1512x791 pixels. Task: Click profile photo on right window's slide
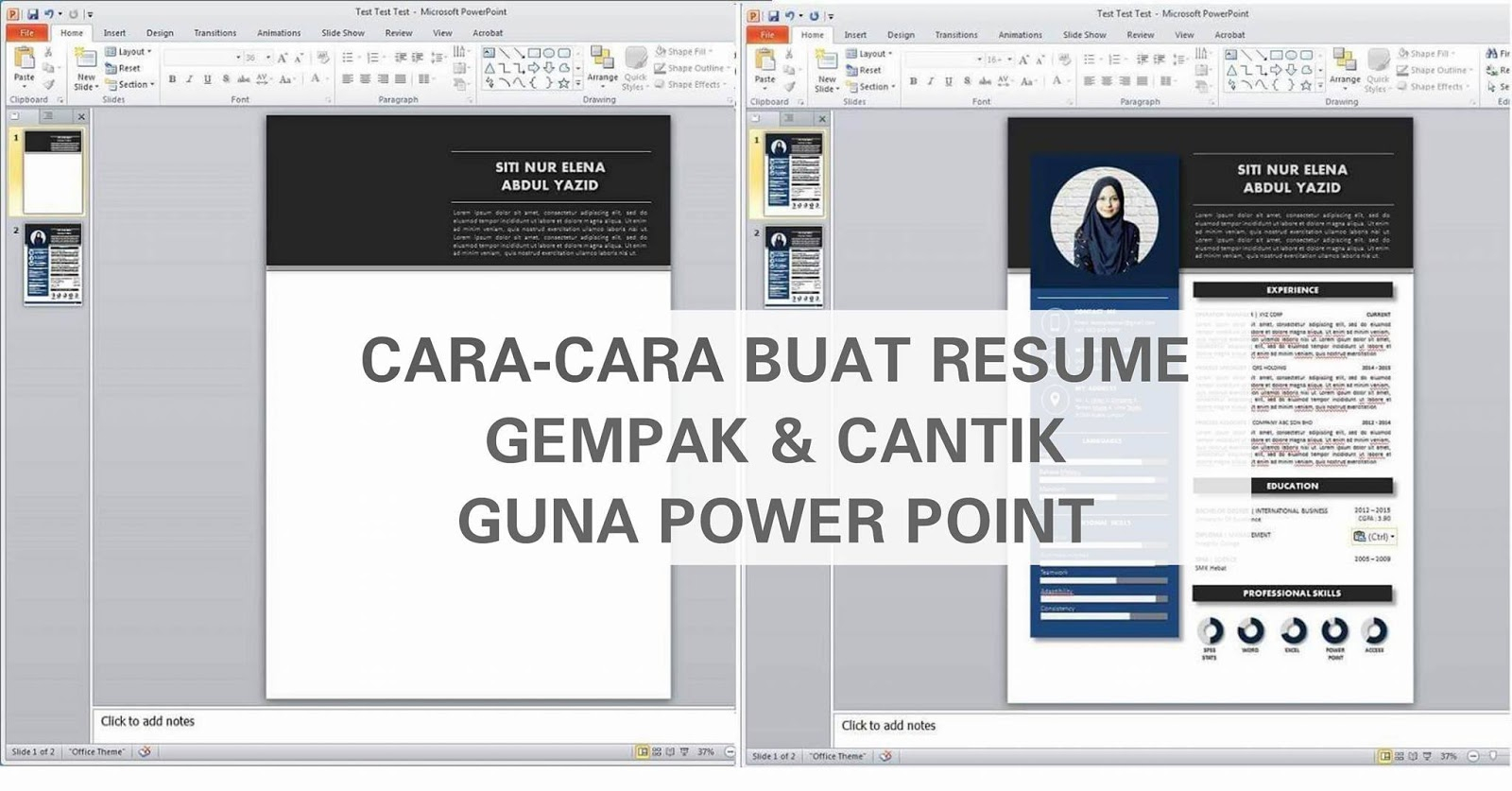(x=1105, y=222)
